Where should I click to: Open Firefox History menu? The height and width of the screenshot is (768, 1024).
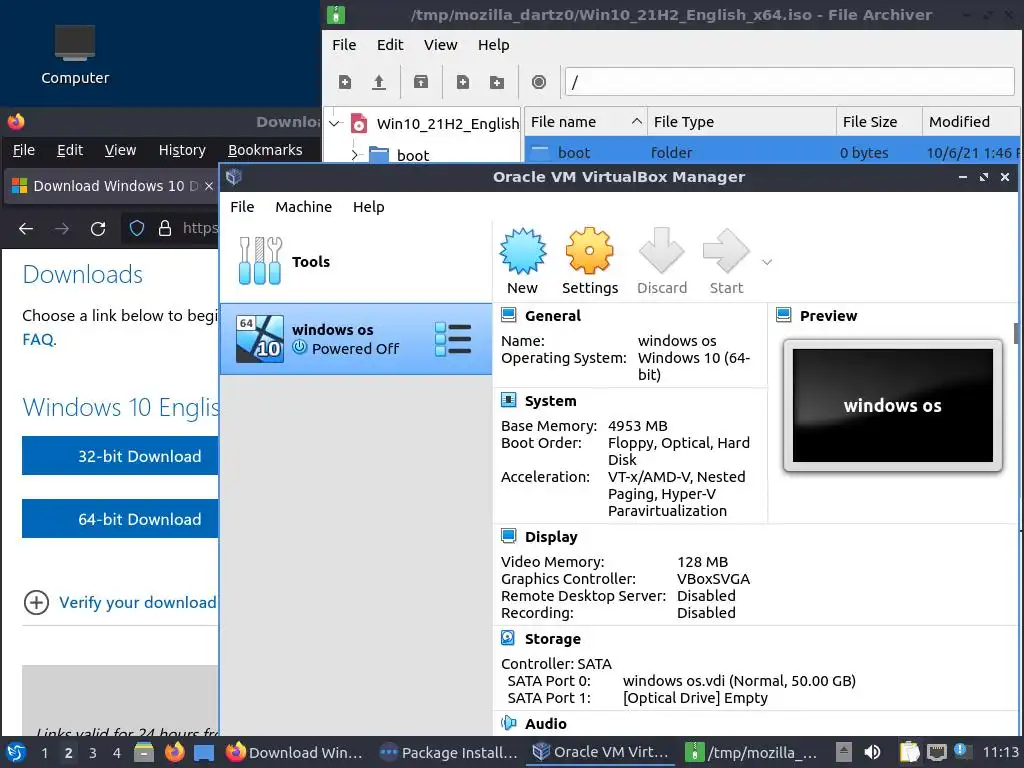(x=182, y=150)
